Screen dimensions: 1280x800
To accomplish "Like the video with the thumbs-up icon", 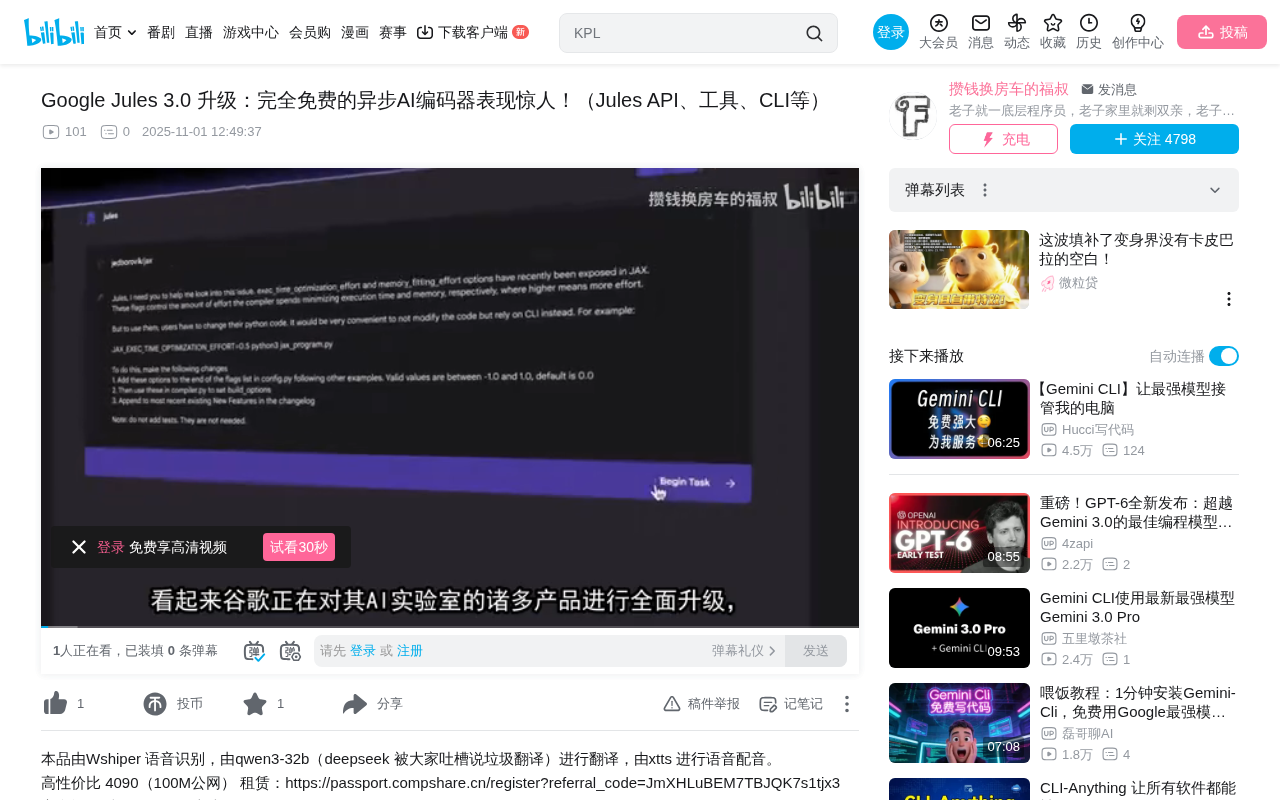I will (55, 704).
